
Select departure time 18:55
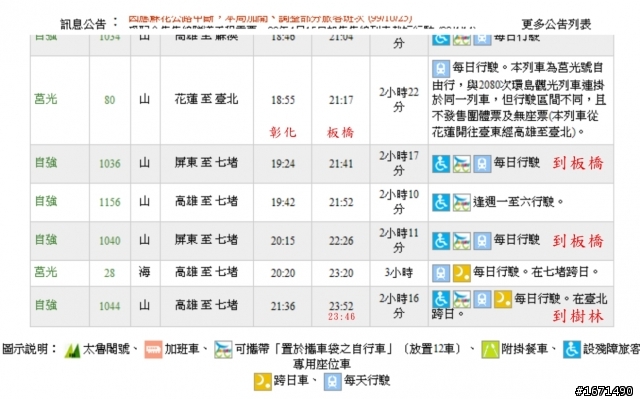point(283,100)
